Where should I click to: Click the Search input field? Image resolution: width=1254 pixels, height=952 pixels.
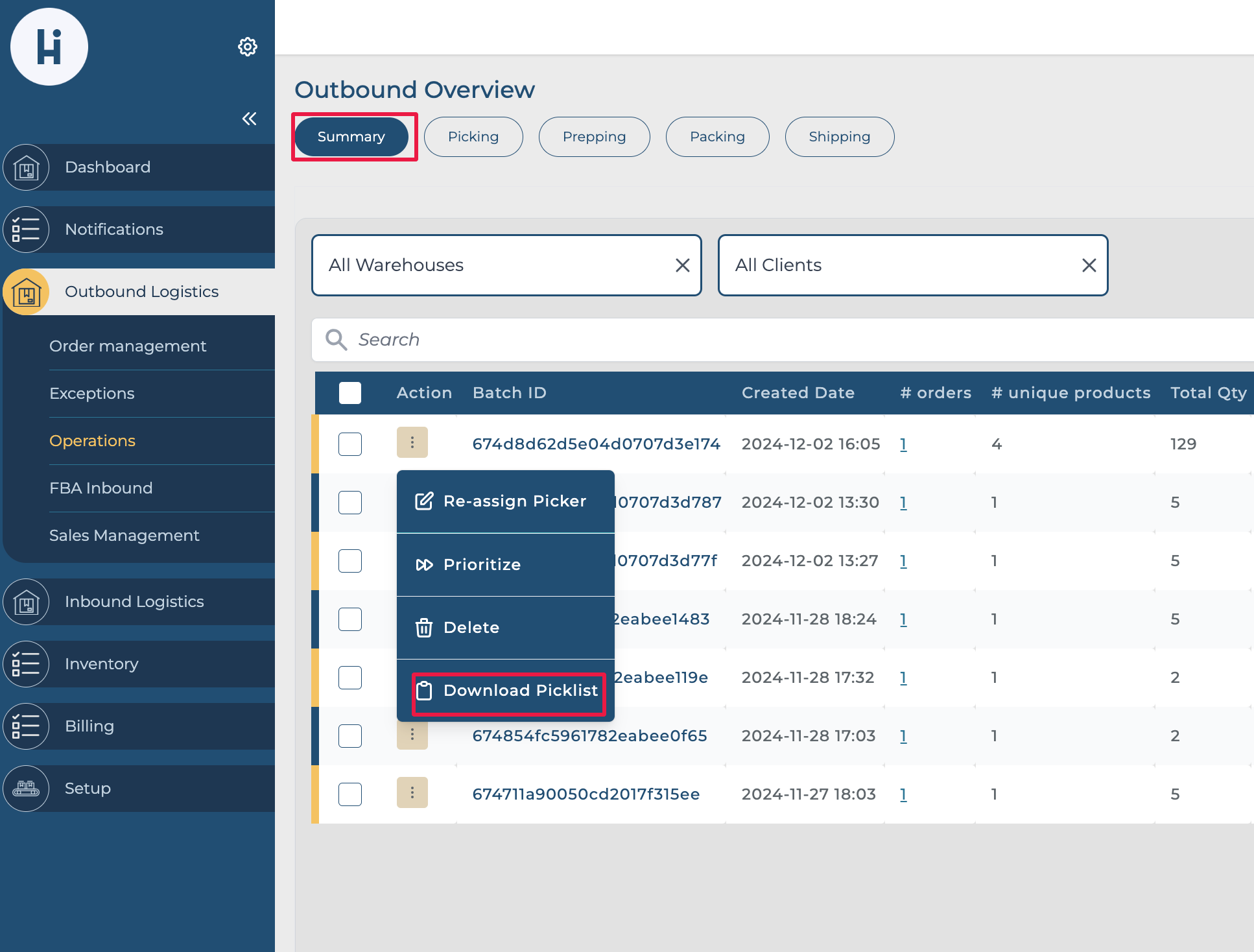778,340
